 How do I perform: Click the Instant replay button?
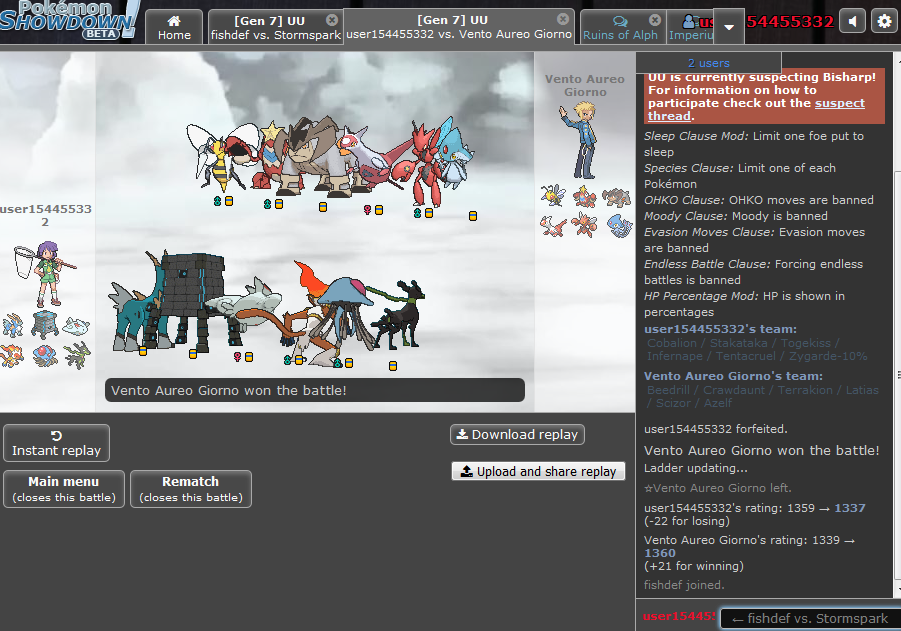[x=56, y=443]
